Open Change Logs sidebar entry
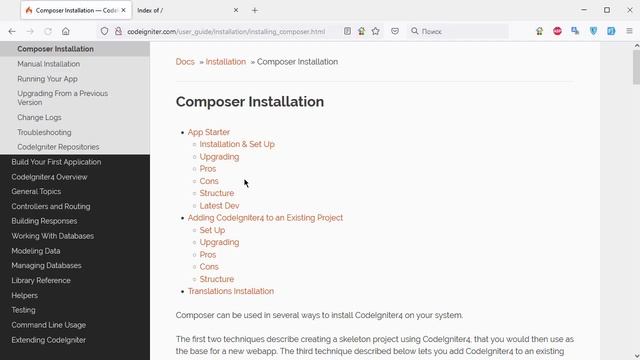This screenshot has height=360, width=640. [39, 118]
